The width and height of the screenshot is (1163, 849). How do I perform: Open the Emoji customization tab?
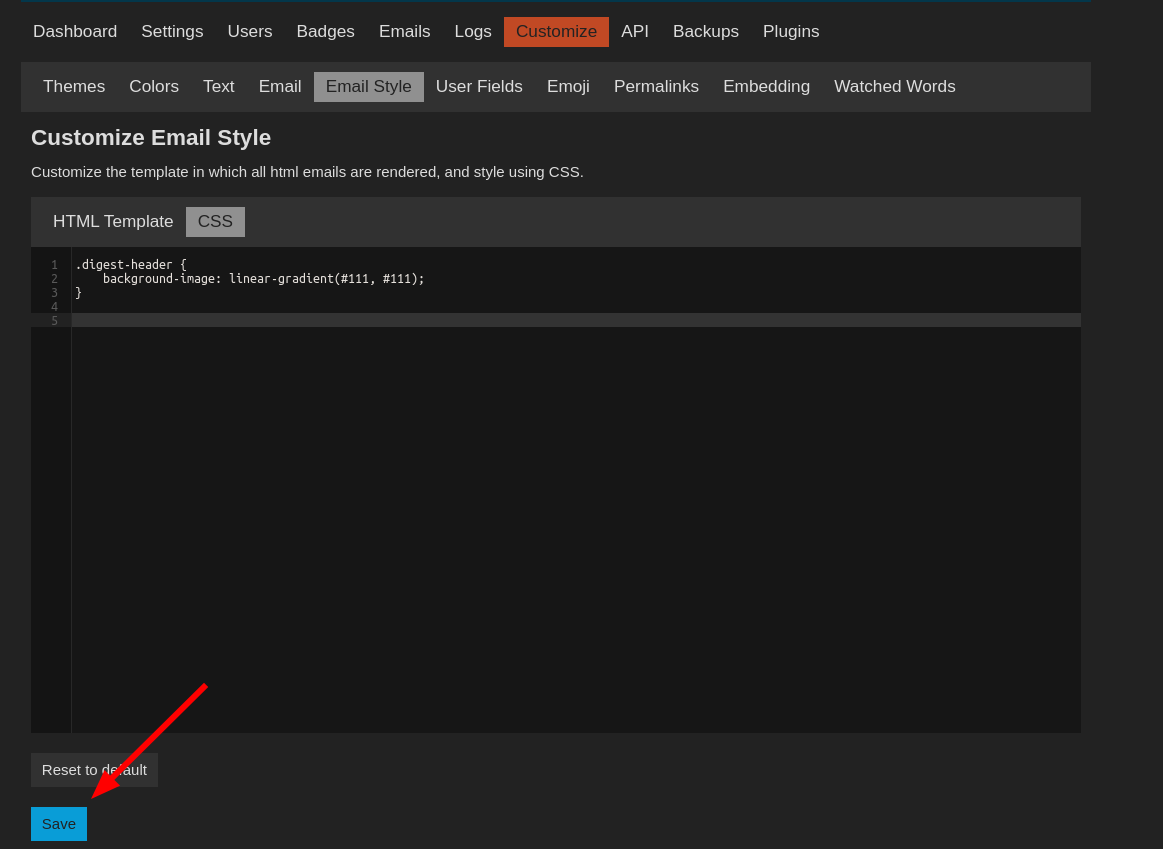[568, 87]
